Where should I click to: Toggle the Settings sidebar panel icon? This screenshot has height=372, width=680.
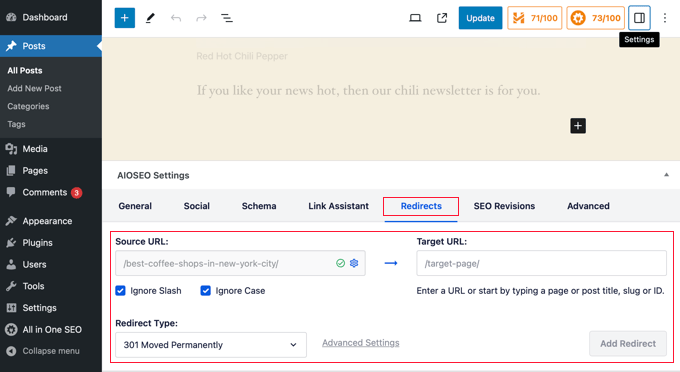(x=639, y=18)
